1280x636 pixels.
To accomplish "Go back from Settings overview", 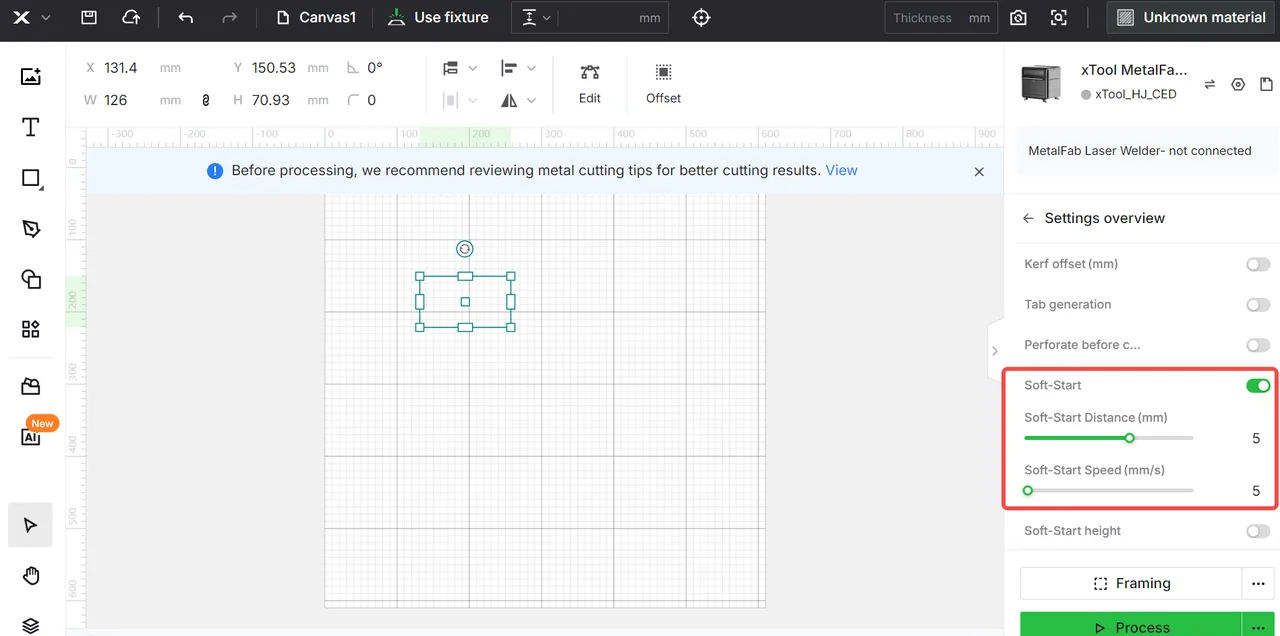I will click(1028, 218).
